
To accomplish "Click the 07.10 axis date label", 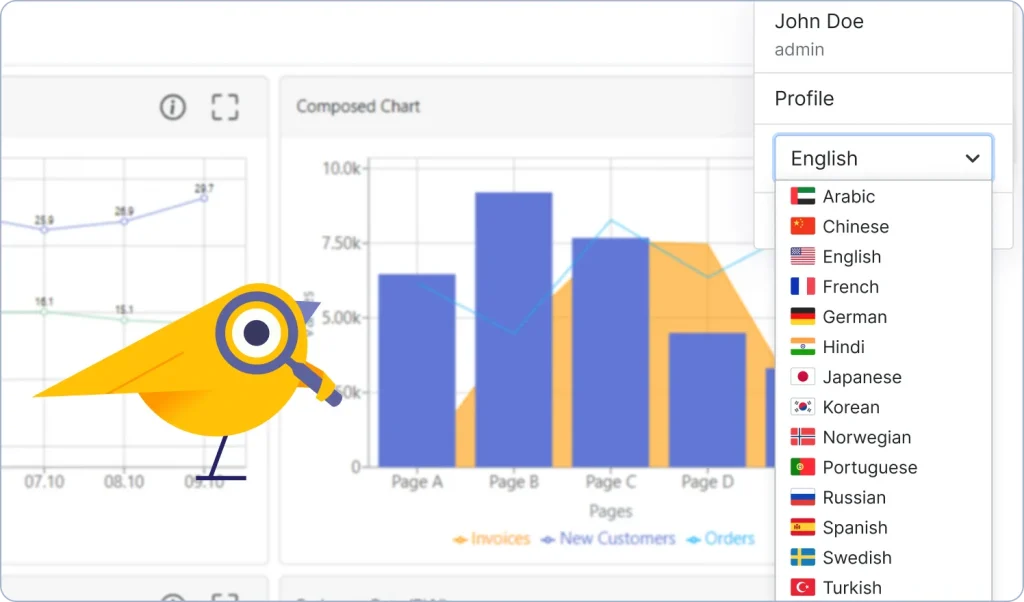I will pos(44,482).
